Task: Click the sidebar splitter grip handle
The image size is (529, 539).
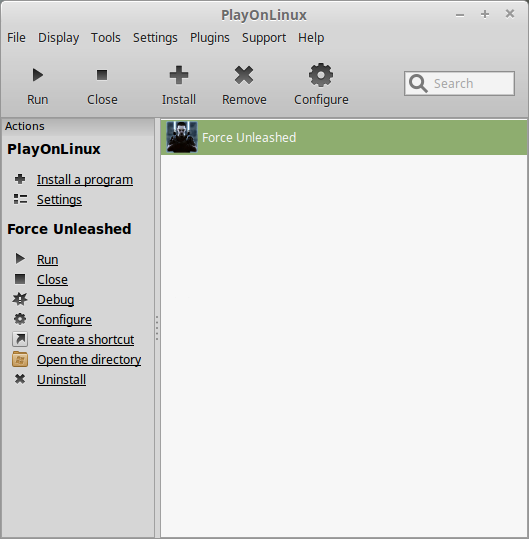Action: point(157,328)
